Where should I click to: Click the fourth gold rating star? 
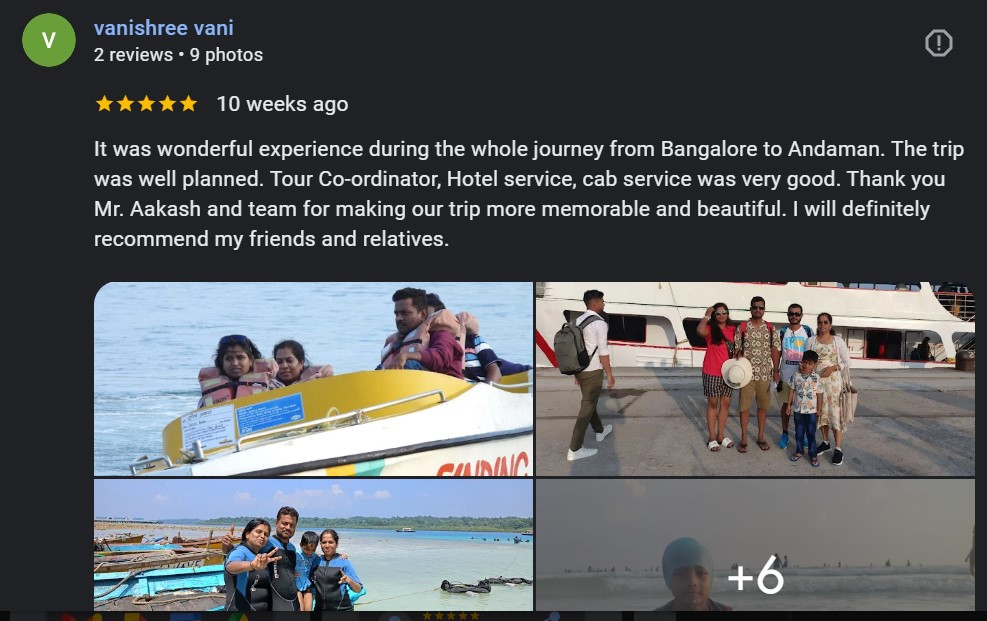[x=167, y=103]
